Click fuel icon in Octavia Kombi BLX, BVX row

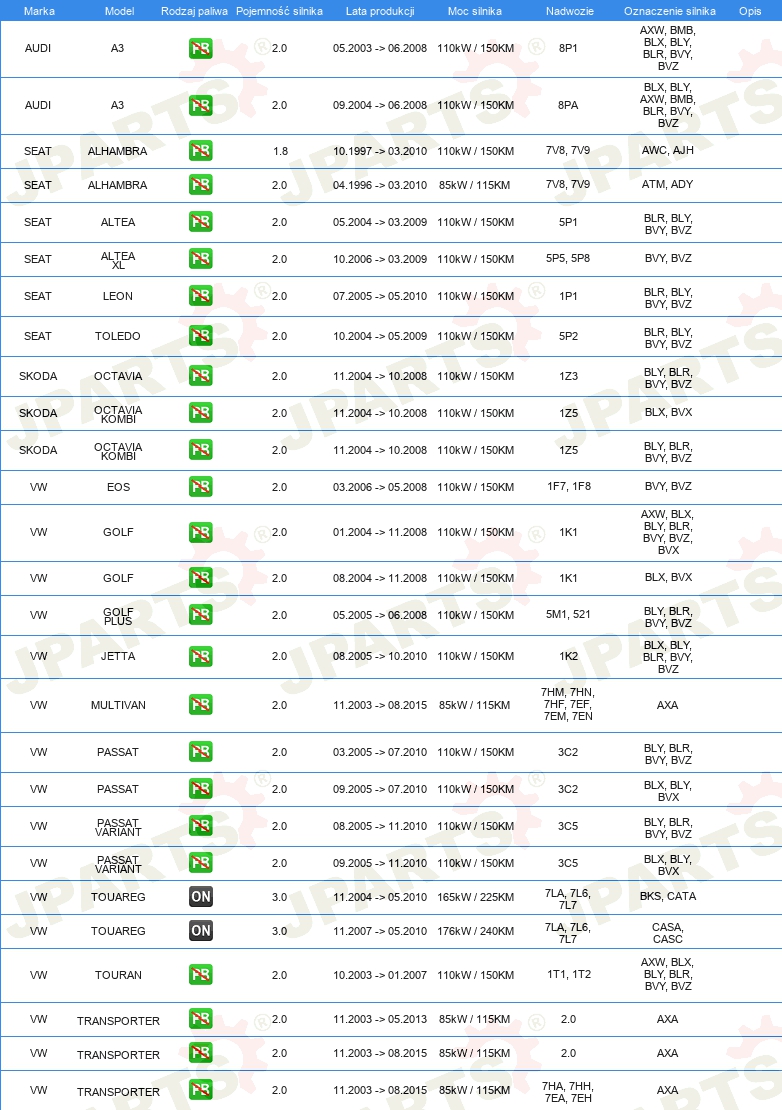(201, 413)
